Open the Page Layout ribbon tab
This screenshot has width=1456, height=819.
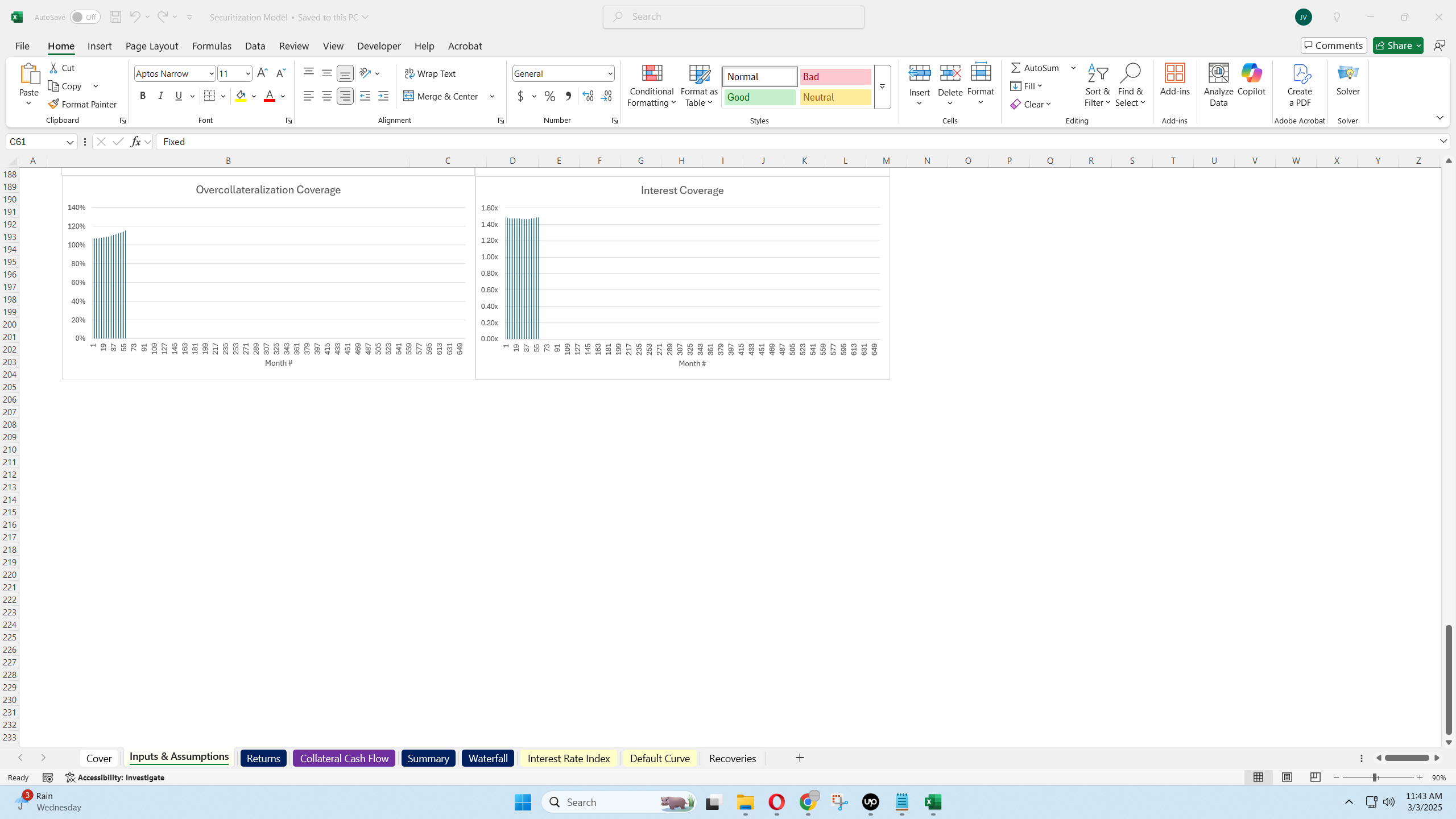pos(152,46)
